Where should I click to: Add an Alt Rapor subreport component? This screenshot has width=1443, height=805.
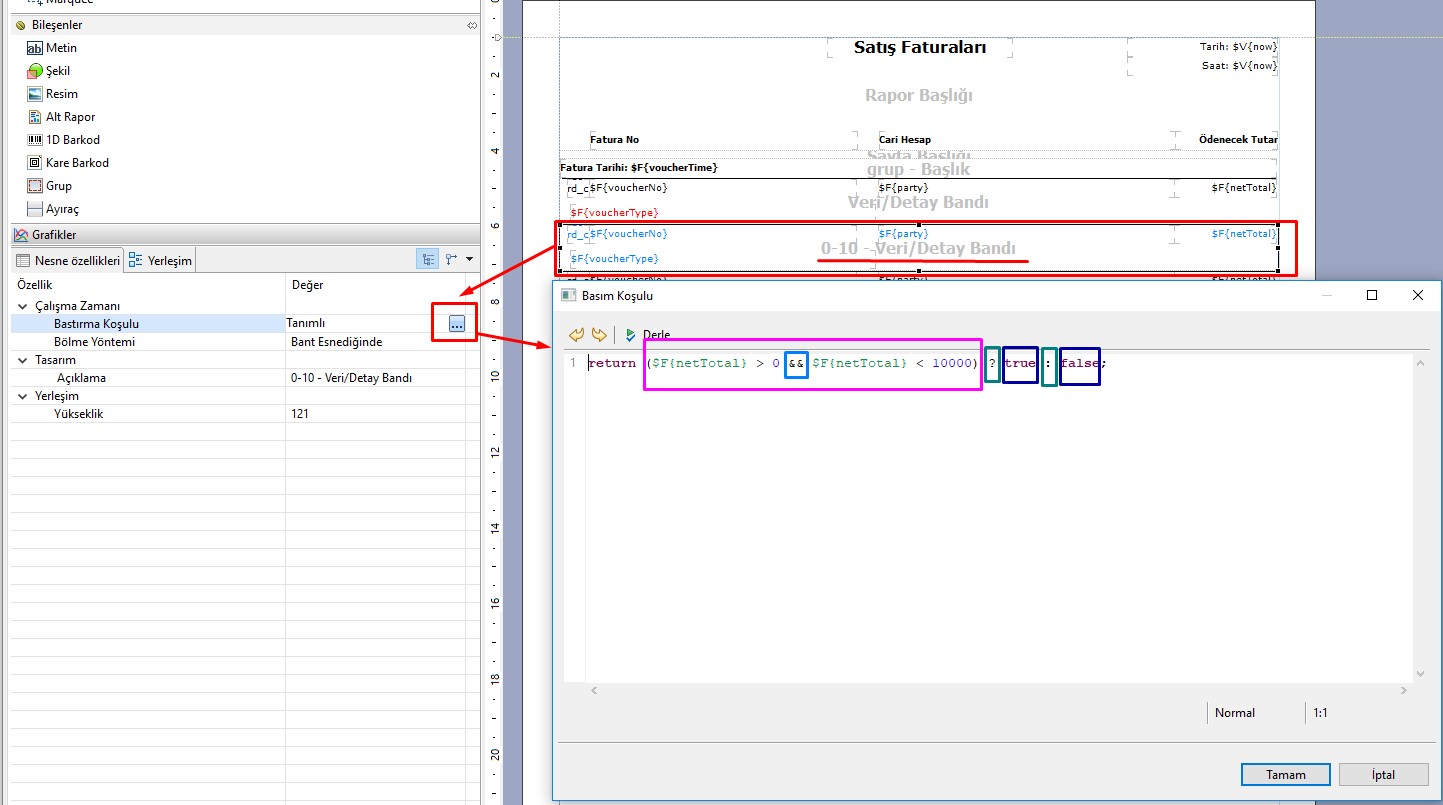tap(70, 117)
